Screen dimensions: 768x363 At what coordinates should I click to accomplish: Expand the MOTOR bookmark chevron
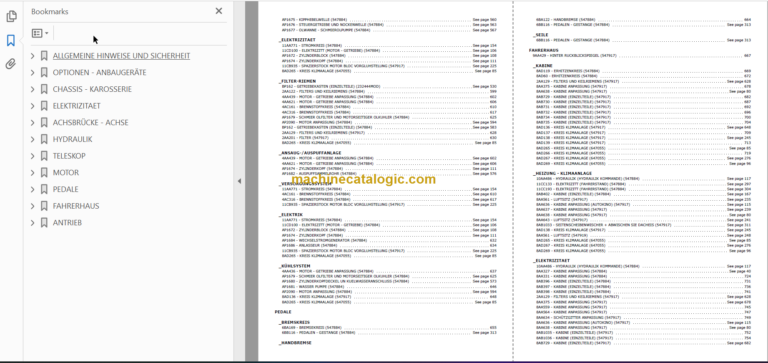pyautogui.click(x=32, y=172)
